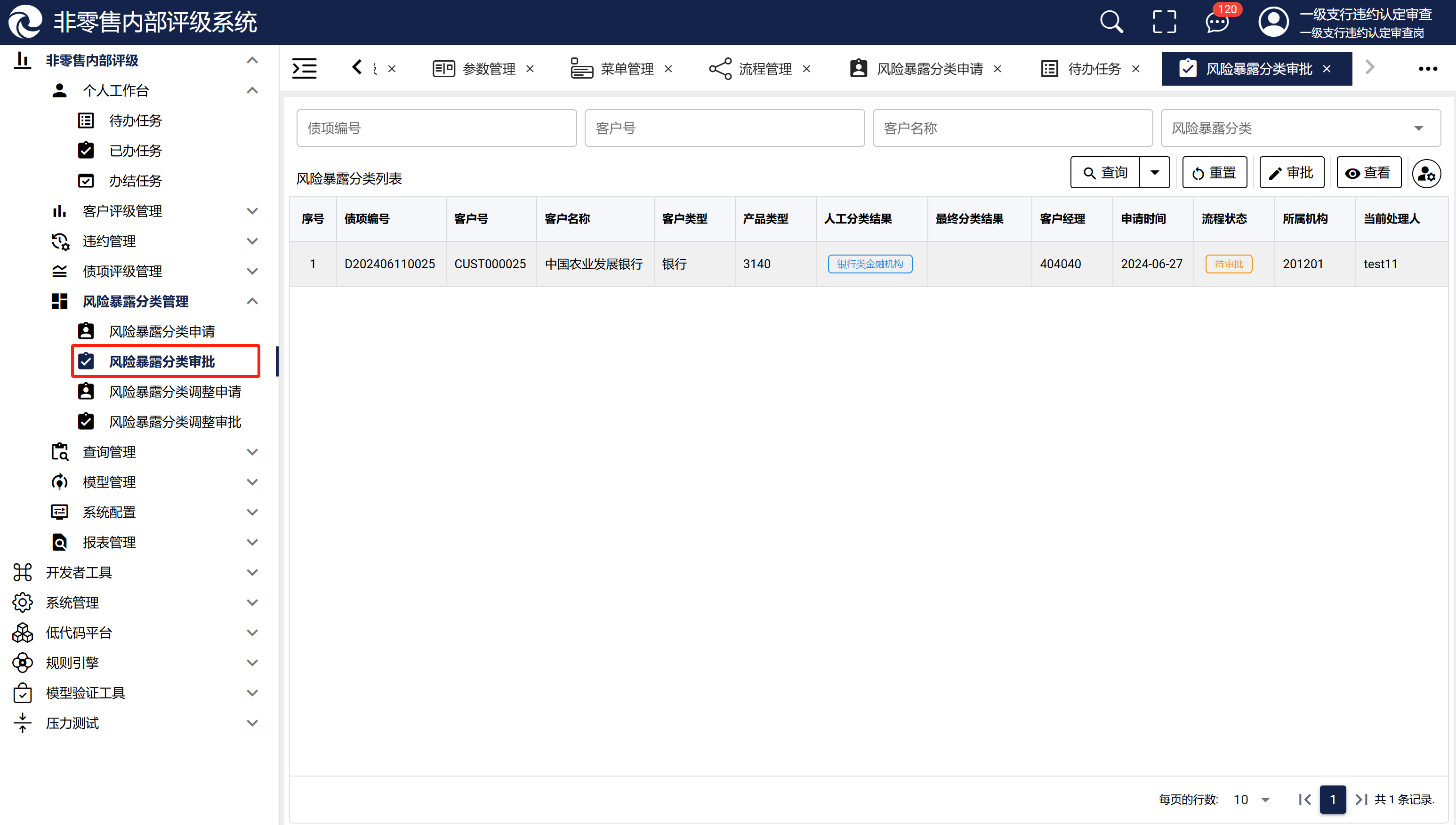This screenshot has height=825, width=1456.
Task: Open dropdown arrow beside 查询 button
Action: pos(1154,173)
